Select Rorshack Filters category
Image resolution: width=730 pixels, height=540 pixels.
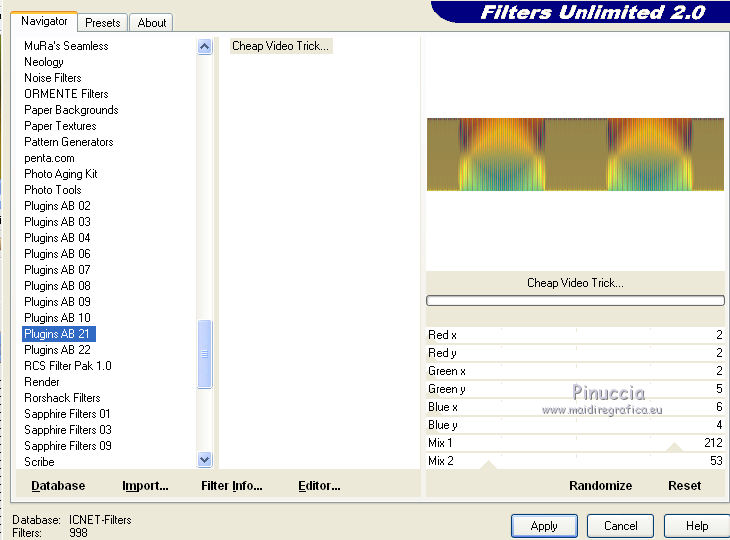pos(62,398)
